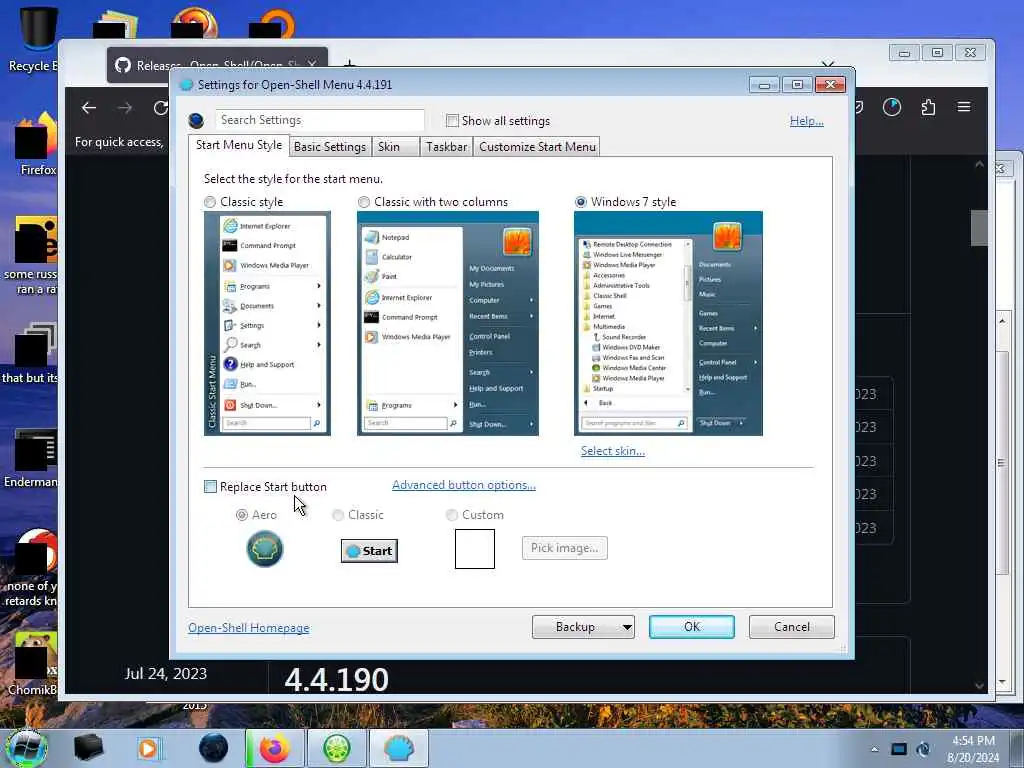
Task: Click the OK button
Action: pos(692,627)
